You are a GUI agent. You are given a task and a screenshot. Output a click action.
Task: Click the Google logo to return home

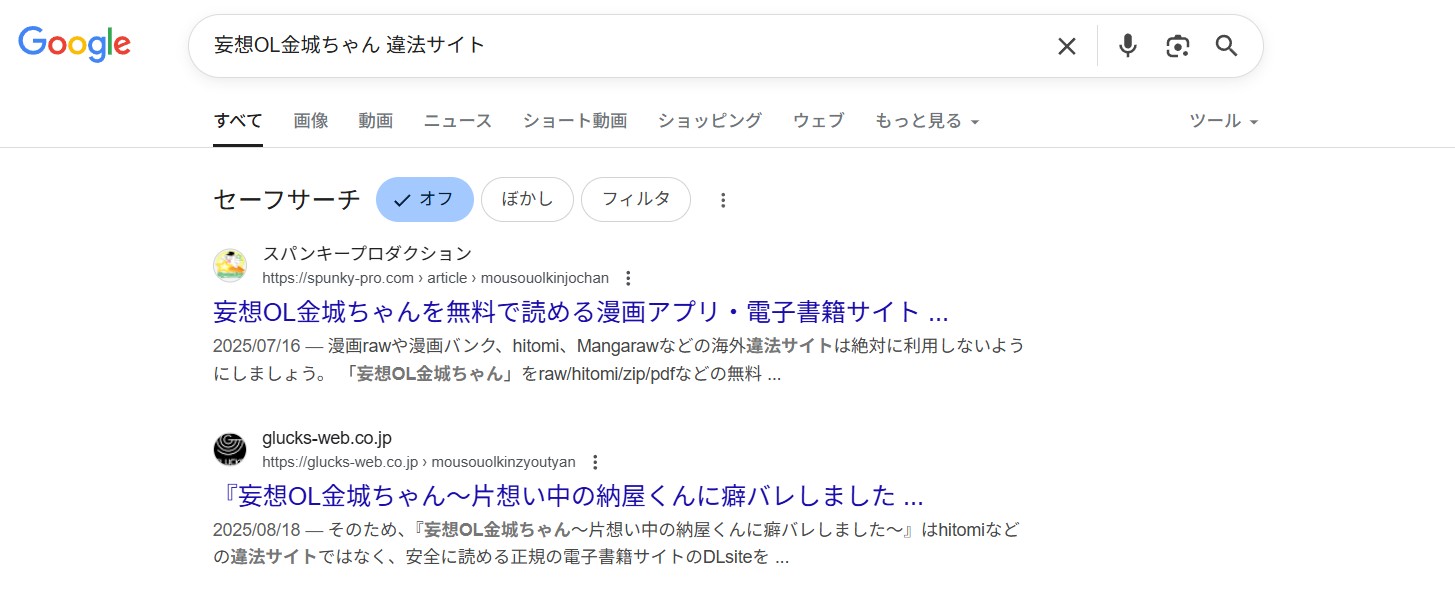pos(74,43)
